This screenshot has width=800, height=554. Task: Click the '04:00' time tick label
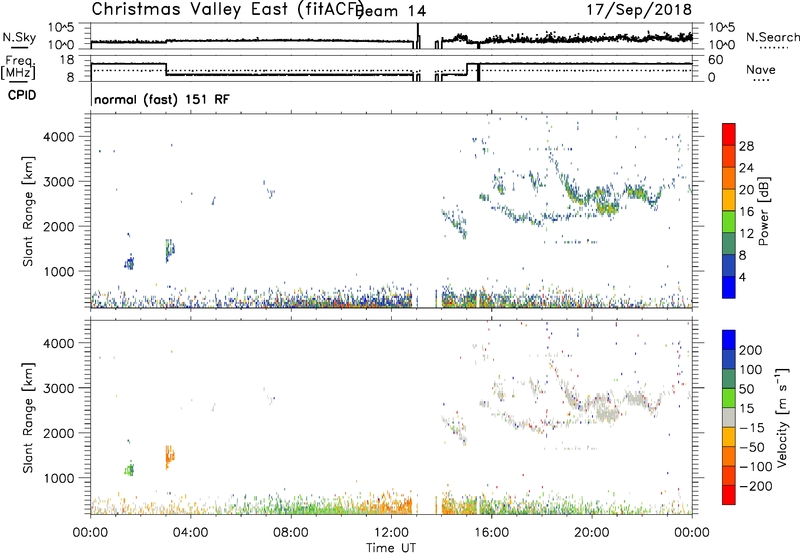tap(190, 533)
